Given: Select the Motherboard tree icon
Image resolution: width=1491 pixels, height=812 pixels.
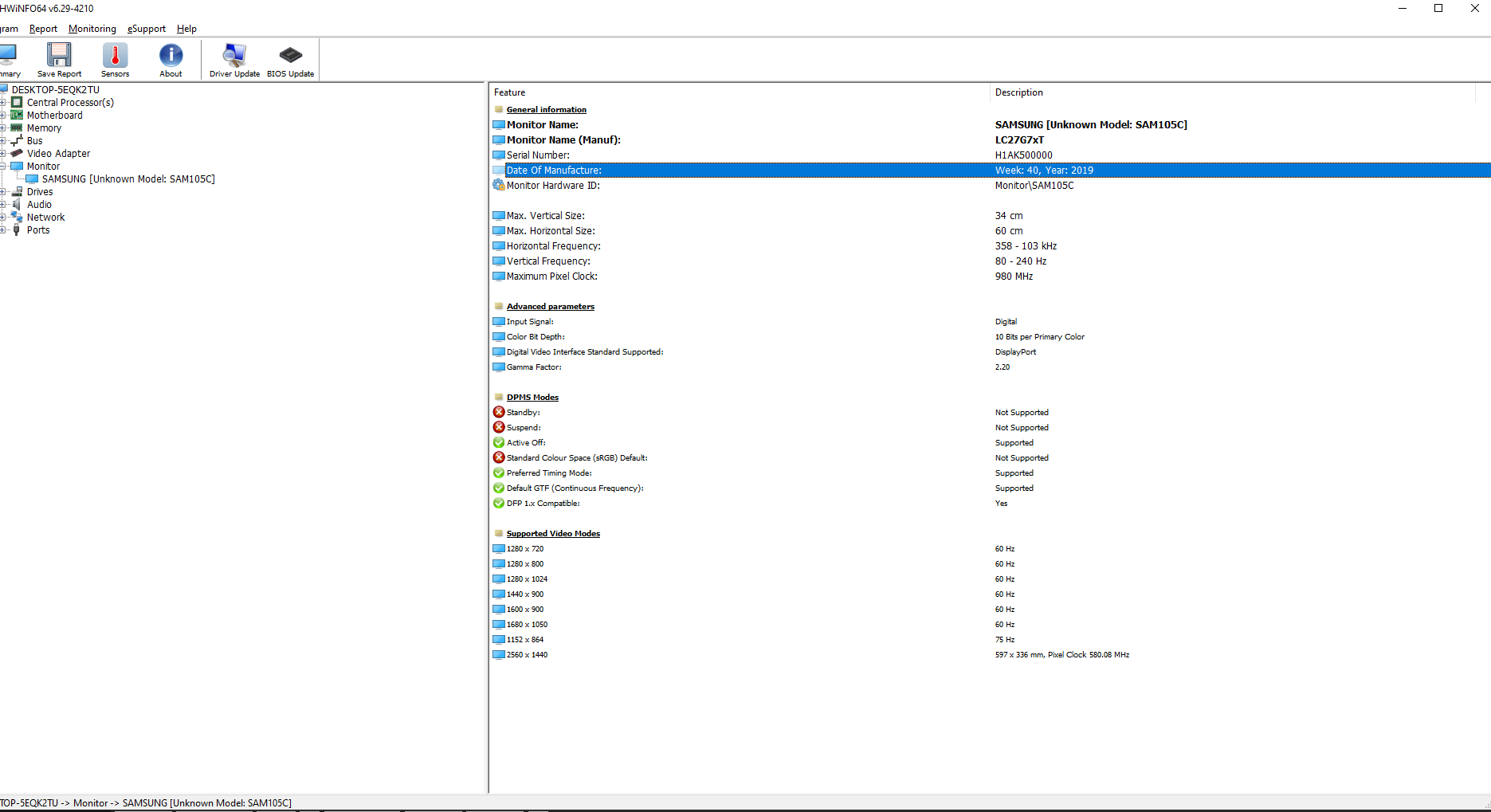Looking at the screenshot, I should [x=17, y=115].
